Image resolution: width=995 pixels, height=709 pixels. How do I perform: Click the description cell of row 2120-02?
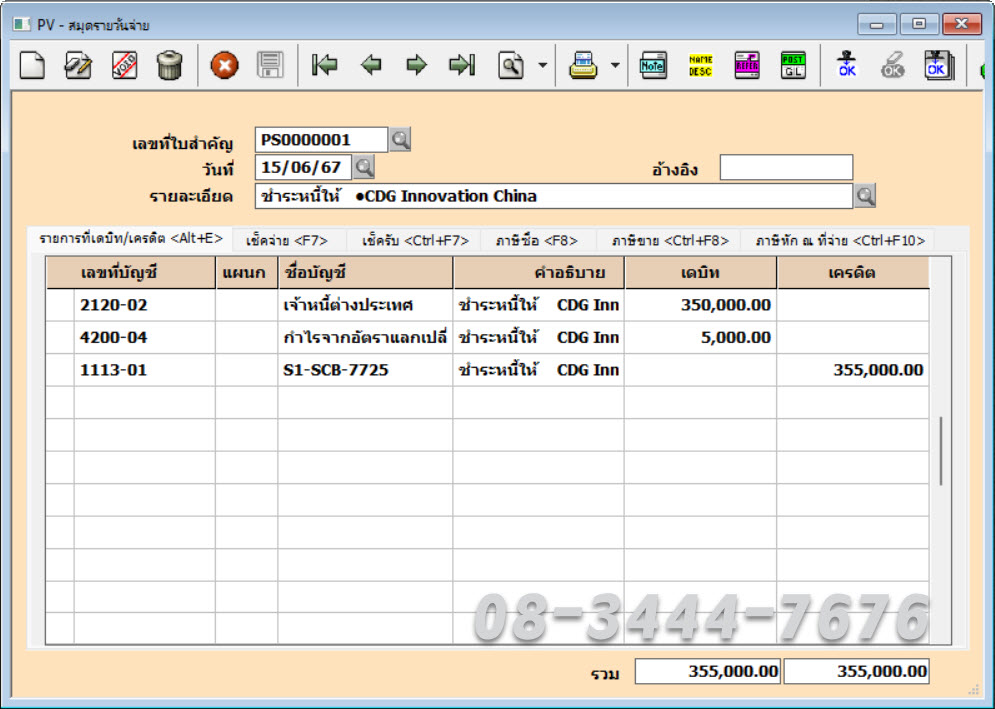tap(539, 305)
